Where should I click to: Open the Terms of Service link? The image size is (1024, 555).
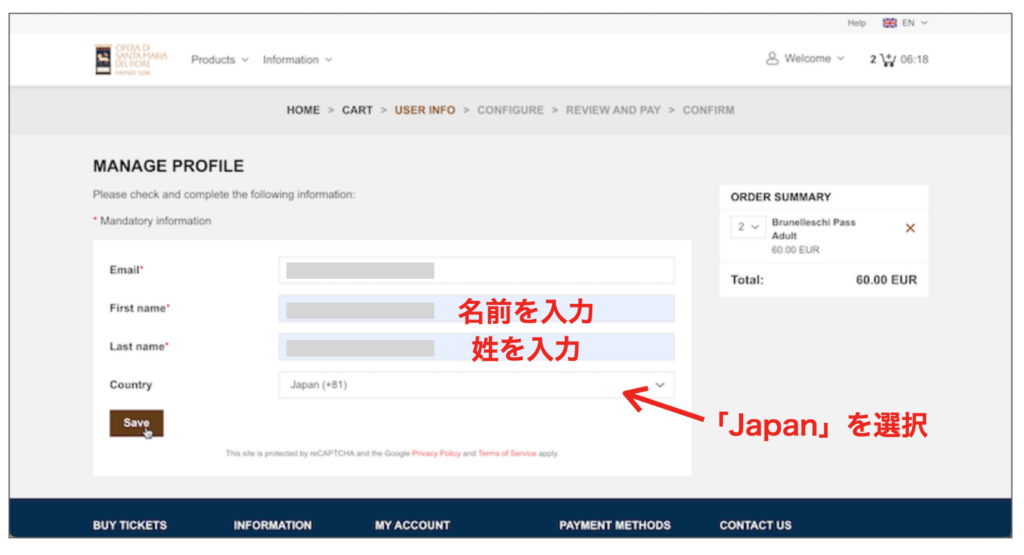coord(508,453)
